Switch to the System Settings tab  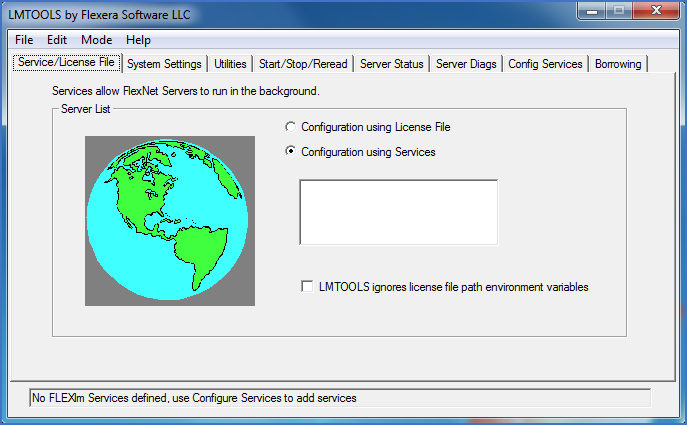coord(164,64)
